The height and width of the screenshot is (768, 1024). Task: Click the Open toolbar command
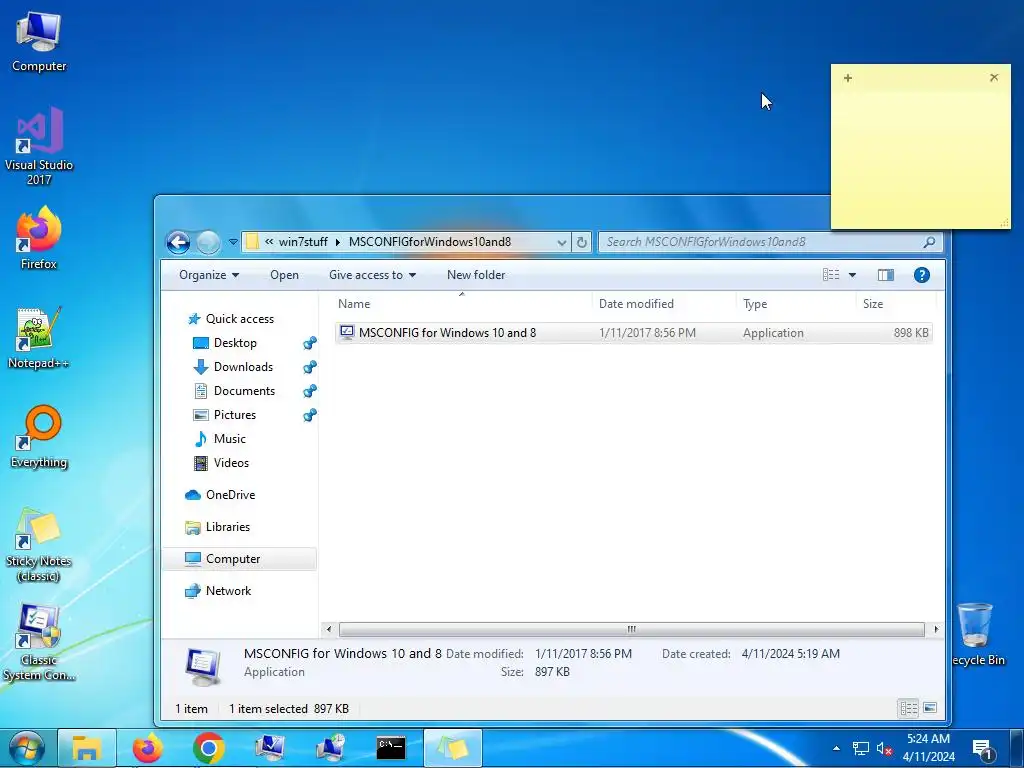click(x=284, y=275)
